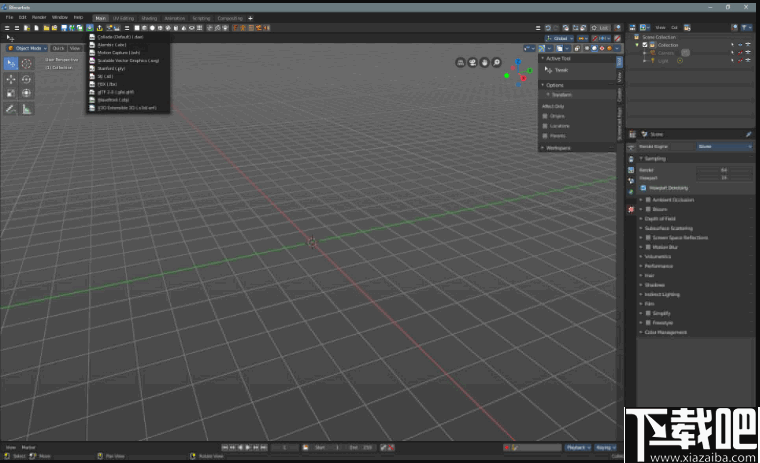The image size is (760, 463).
Task: Toggle the Viewport Denoising checkbox
Action: click(643, 188)
